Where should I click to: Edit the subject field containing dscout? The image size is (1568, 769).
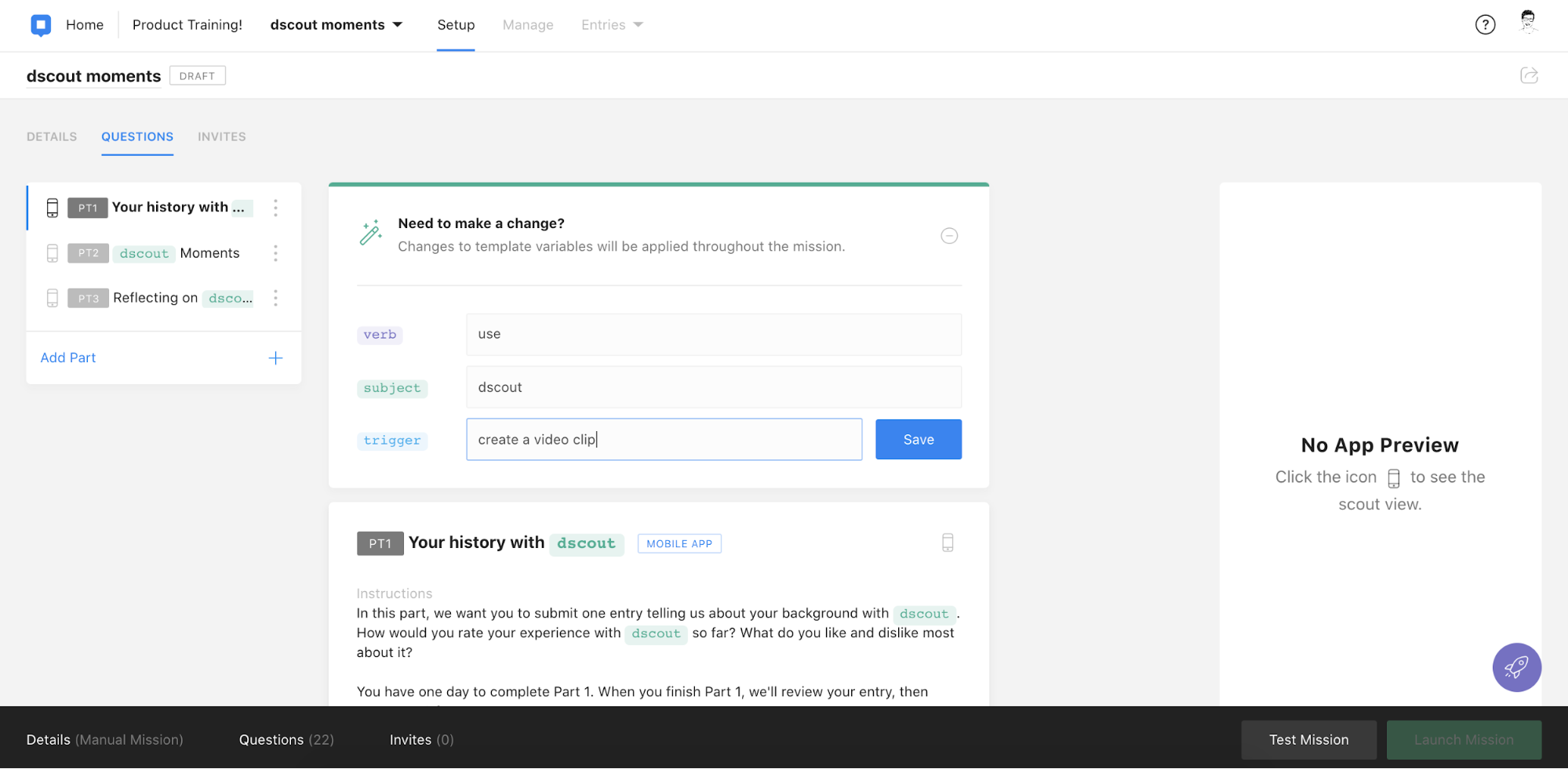(x=713, y=387)
